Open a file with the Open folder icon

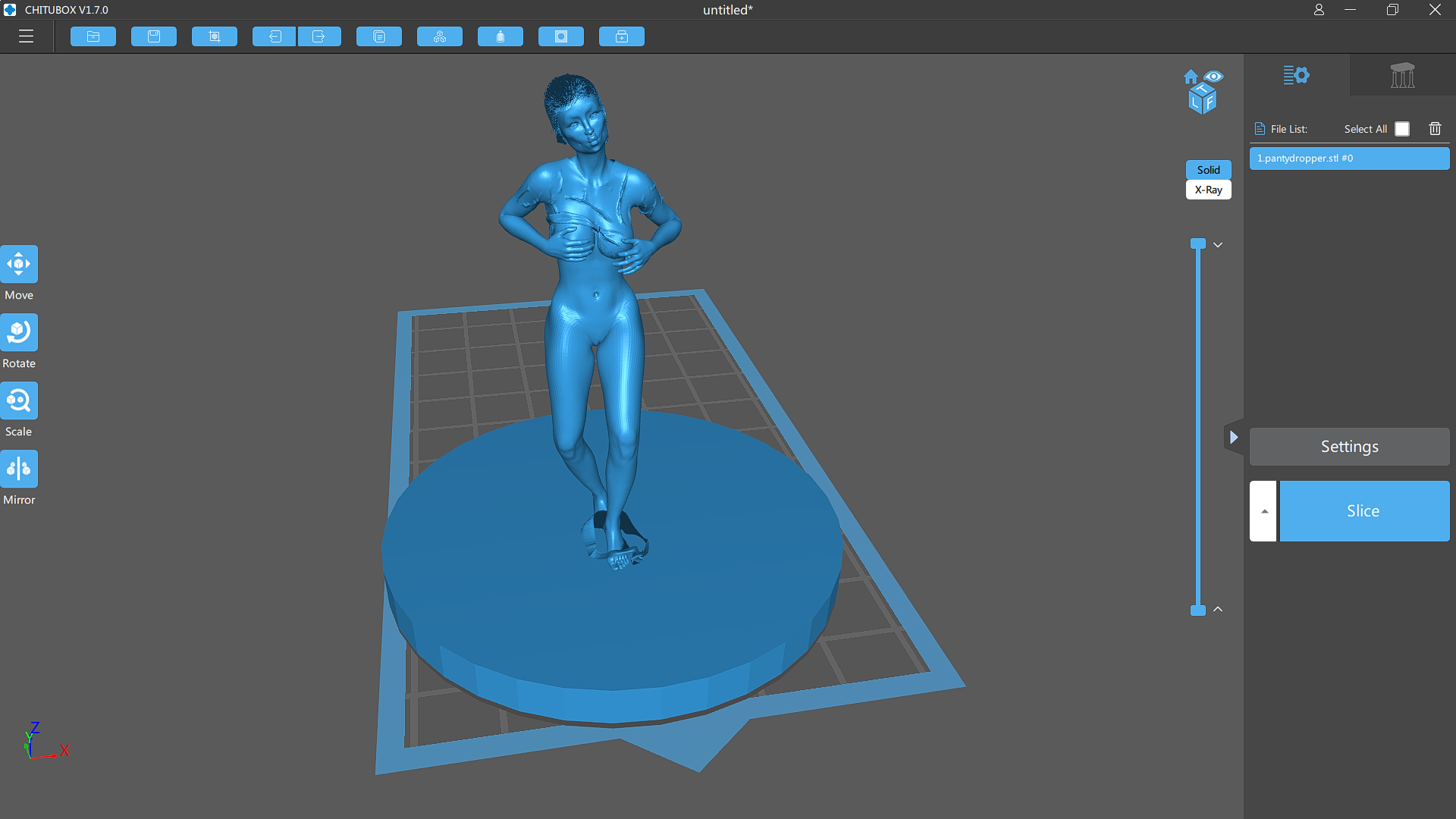93,36
